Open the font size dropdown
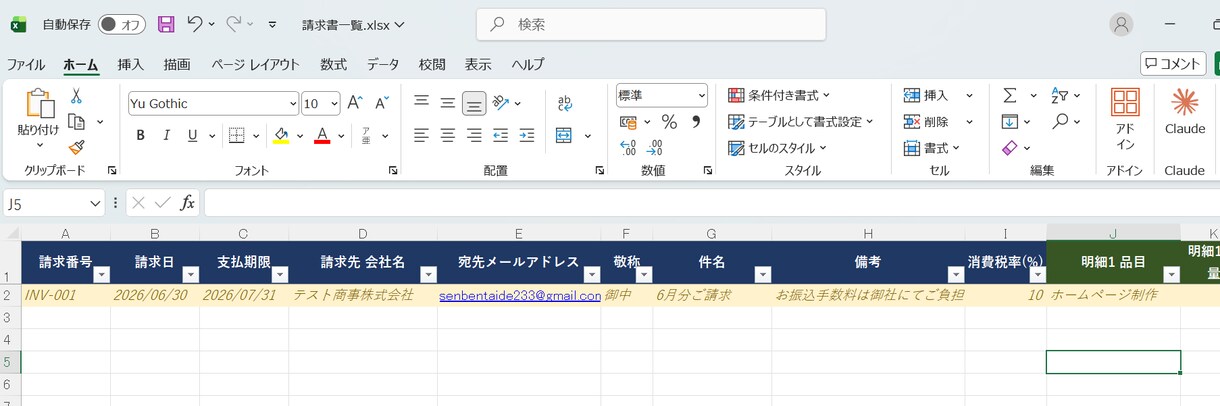This screenshot has width=1220, height=406. (334, 103)
